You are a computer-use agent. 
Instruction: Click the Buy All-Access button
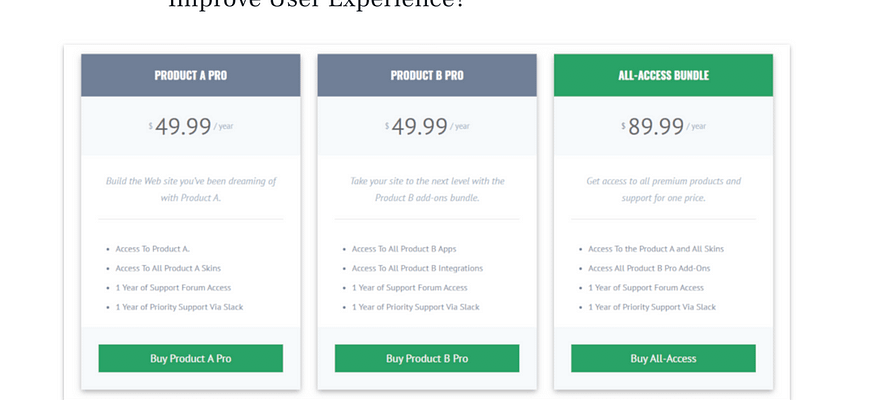point(663,358)
